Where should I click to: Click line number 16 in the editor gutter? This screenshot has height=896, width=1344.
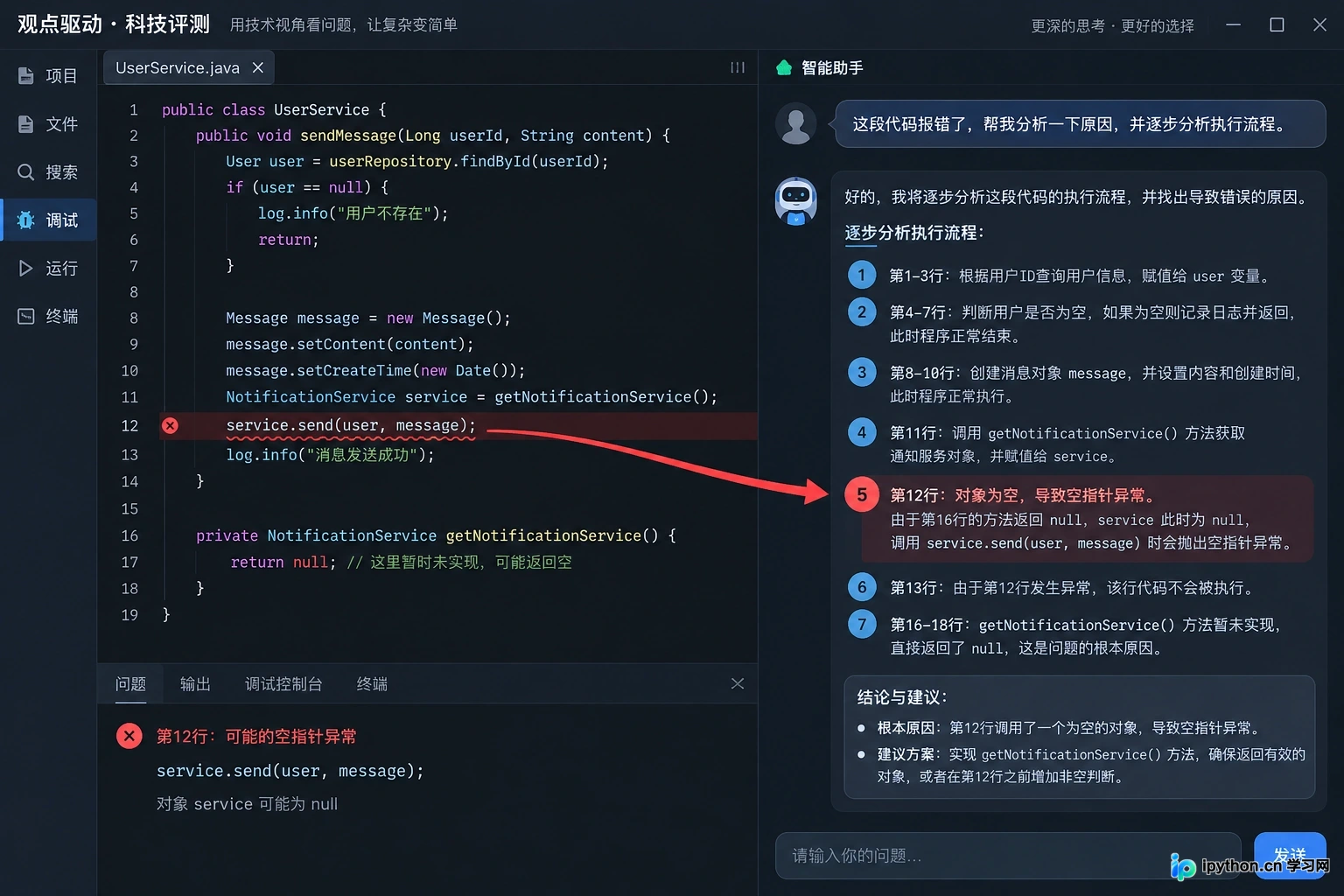tap(129, 535)
